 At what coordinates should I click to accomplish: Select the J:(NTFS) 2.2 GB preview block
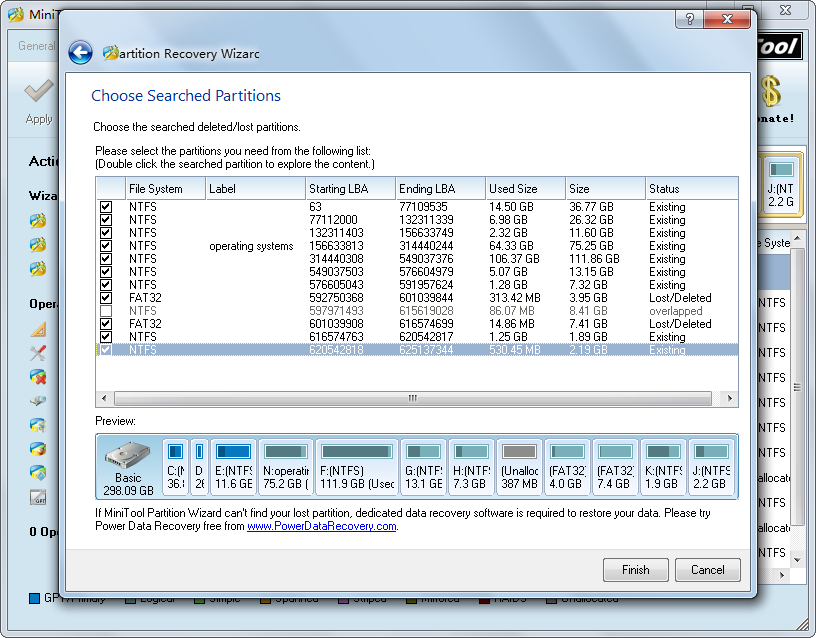pos(711,466)
